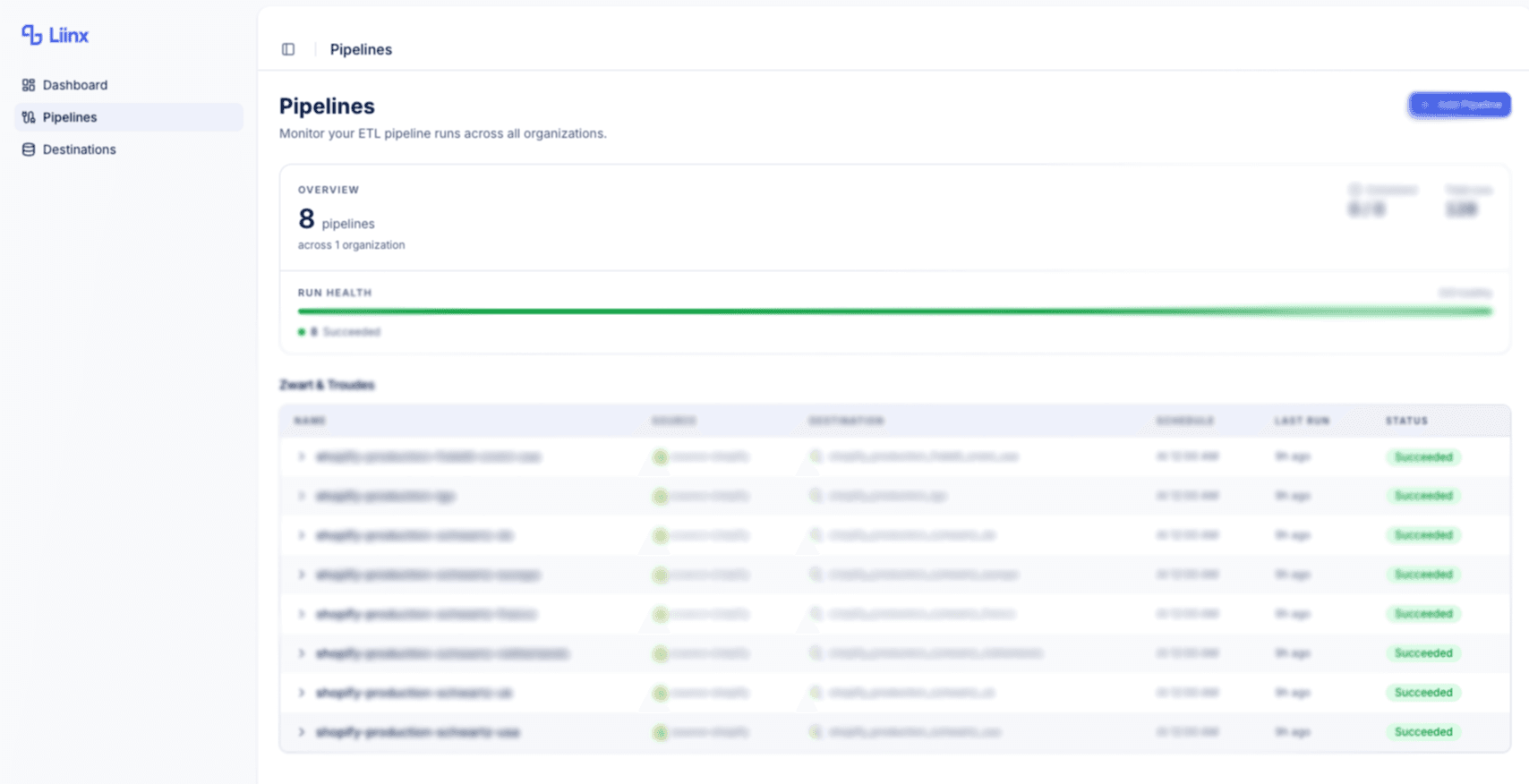Click the Pipelines breadcrumb title
The height and width of the screenshot is (784, 1529).
coord(361,49)
